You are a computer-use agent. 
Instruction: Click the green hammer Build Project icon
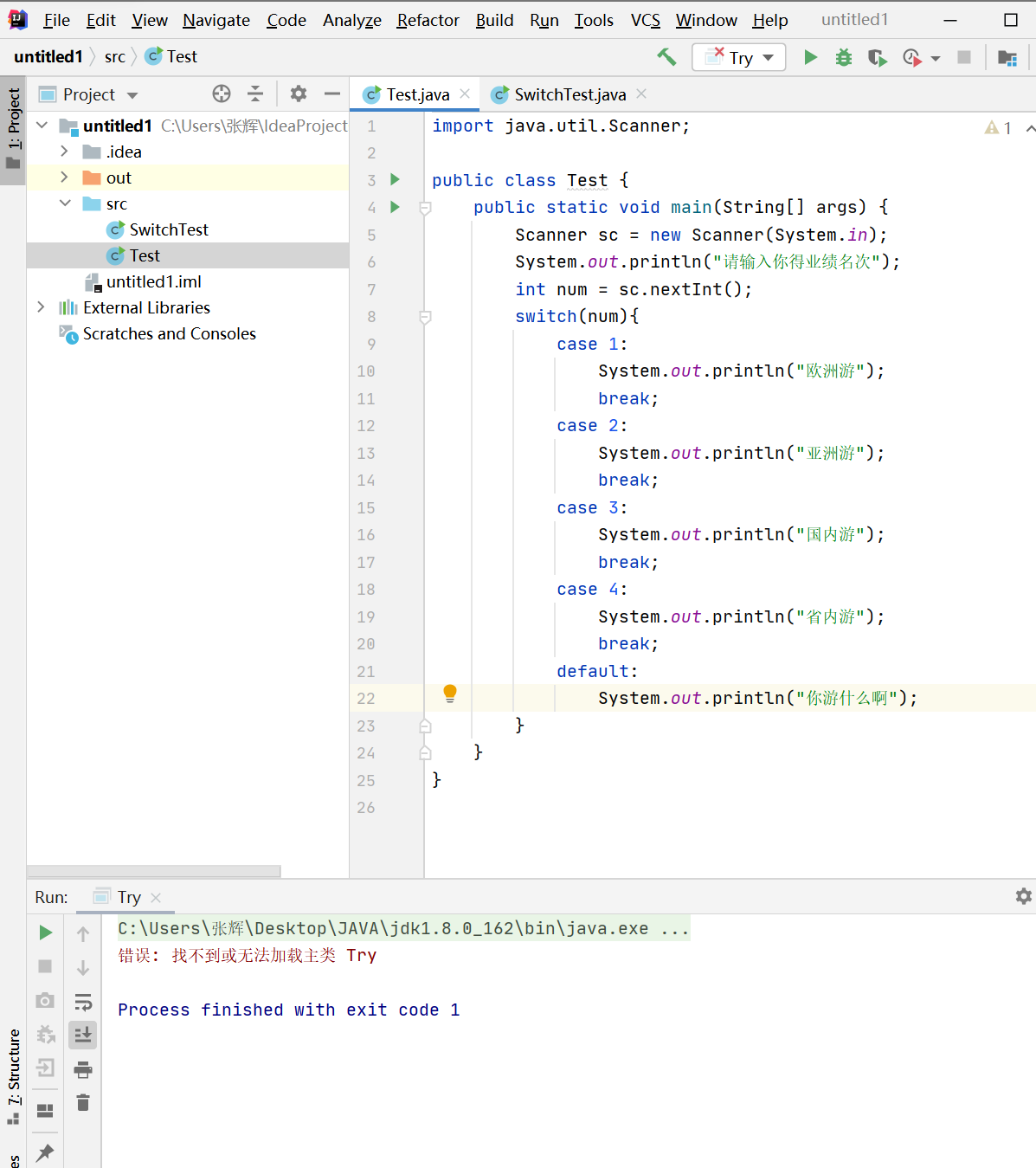(x=666, y=57)
